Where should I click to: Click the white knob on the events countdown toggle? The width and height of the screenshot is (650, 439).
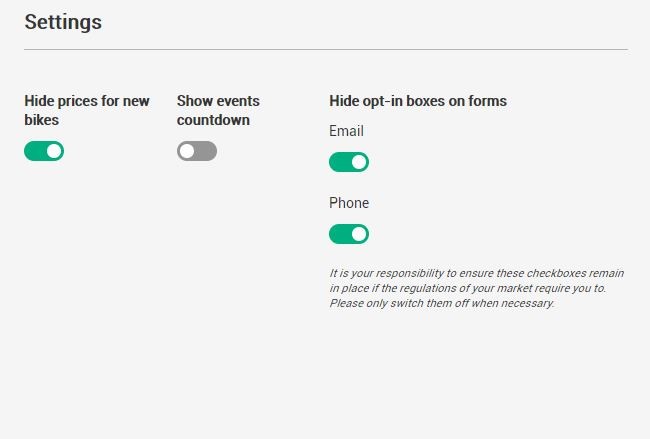pos(187,151)
